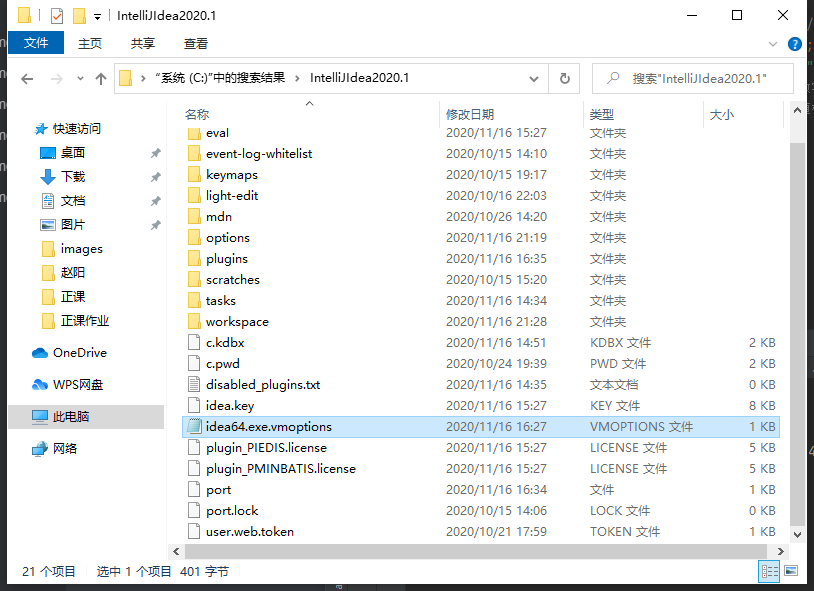Viewport: 814px width, 591px height.
Task: Click the New folder quick access icon
Action: point(79,16)
